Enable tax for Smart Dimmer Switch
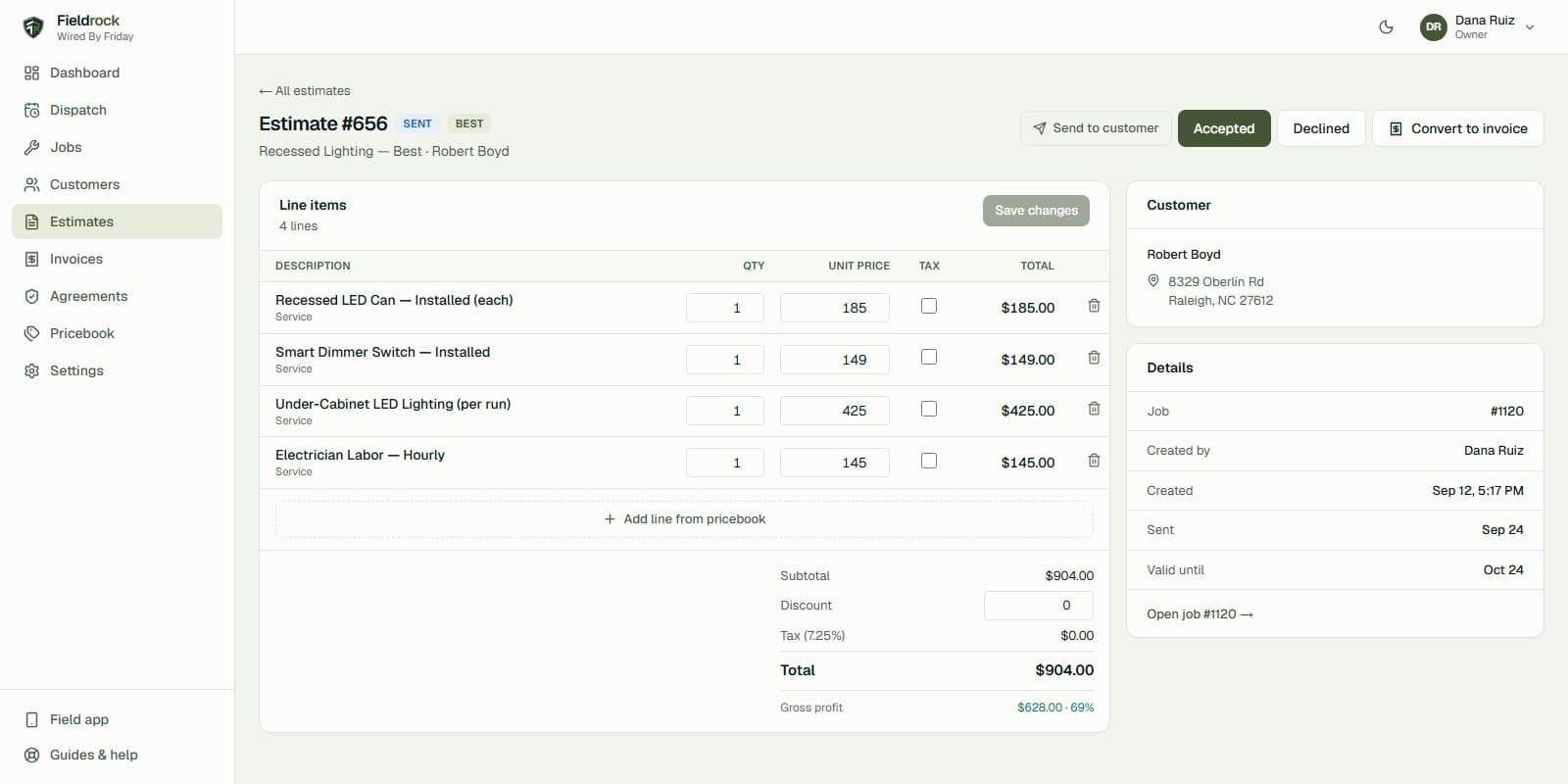 [929, 358]
